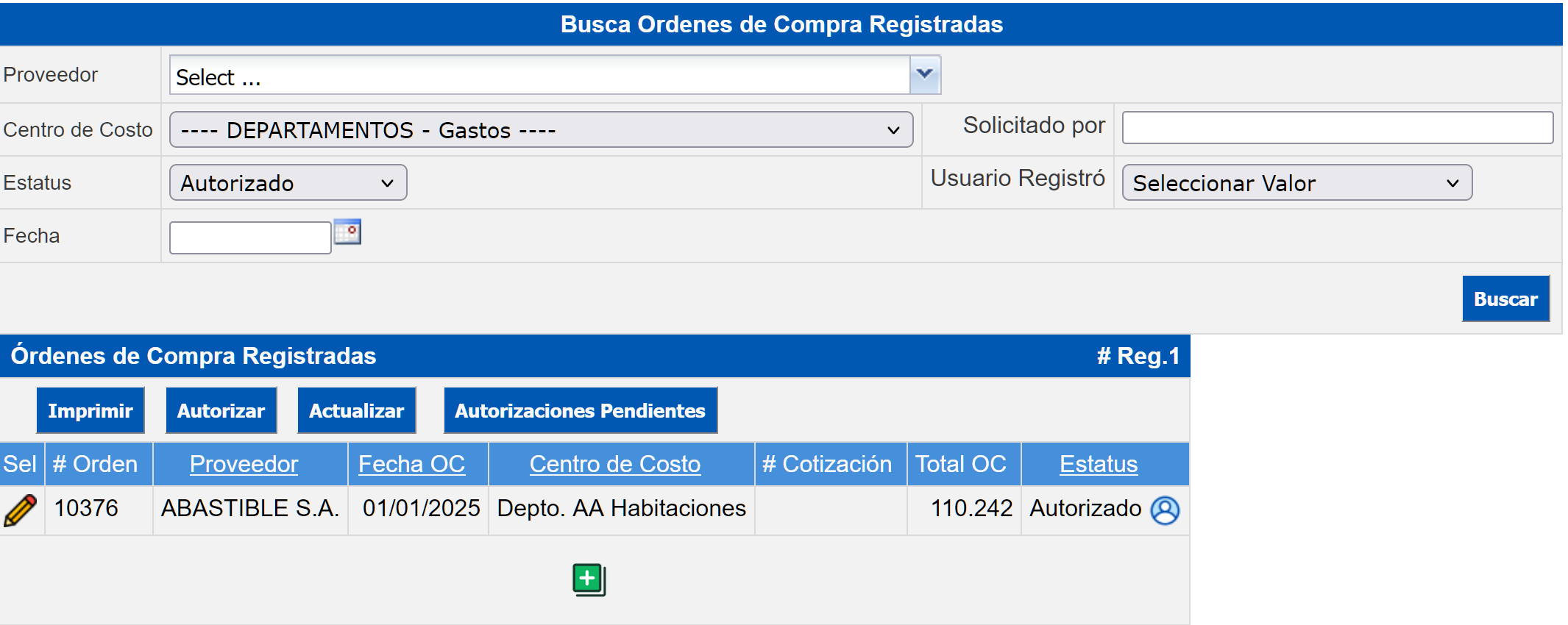The image size is (1568, 625).
Task: Focus the Solicitado por text field
Action: pos(1337,128)
